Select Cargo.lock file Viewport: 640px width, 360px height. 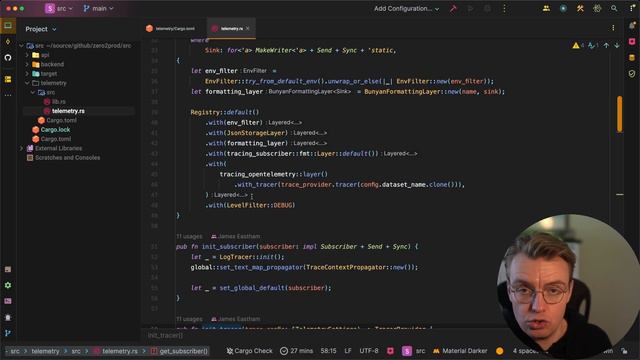click(x=55, y=129)
